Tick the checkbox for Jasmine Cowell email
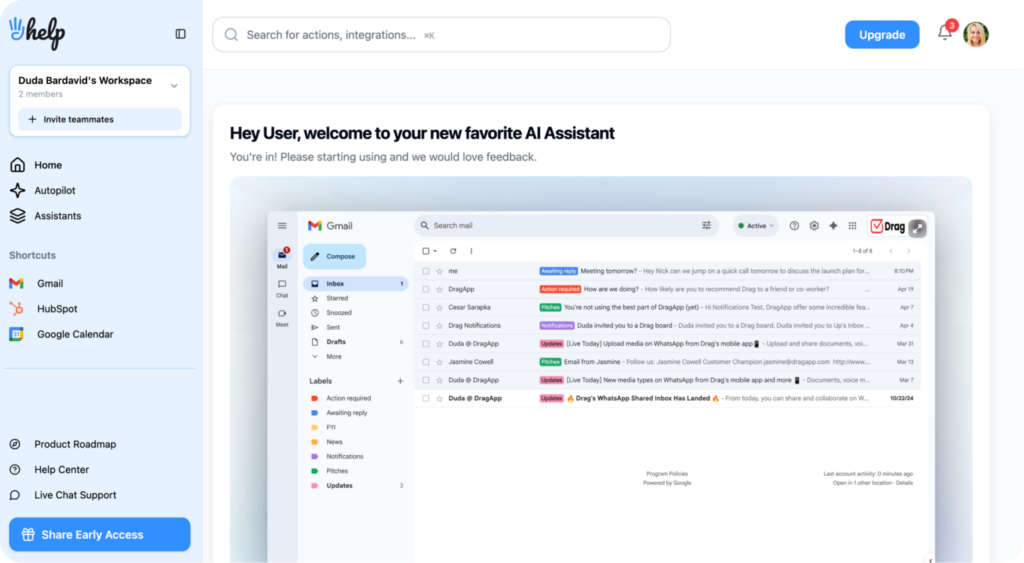The width and height of the screenshot is (1024, 563). (426, 362)
